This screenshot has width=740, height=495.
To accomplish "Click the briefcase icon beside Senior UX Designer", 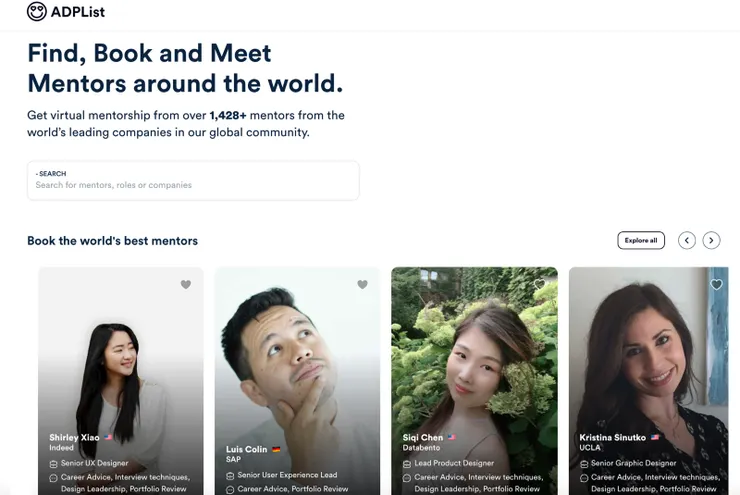I will coord(54,464).
